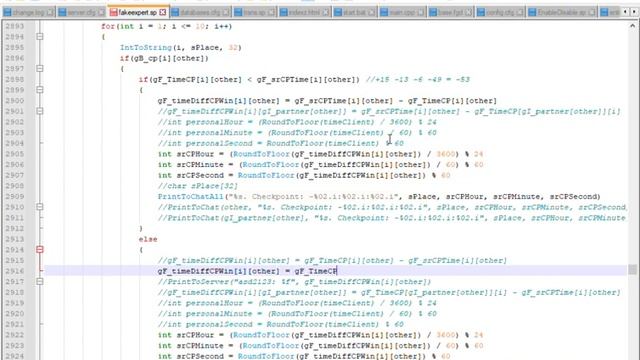Viewport: 640px width, 360px height.
Task: Click line number 2893 in the margin
Action: [15, 26]
